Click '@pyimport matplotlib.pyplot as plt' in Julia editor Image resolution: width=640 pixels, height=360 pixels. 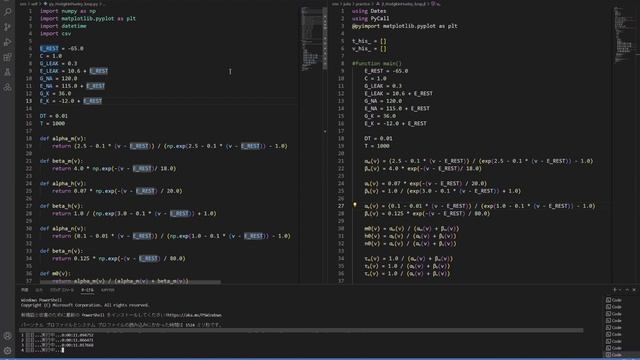coord(405,26)
